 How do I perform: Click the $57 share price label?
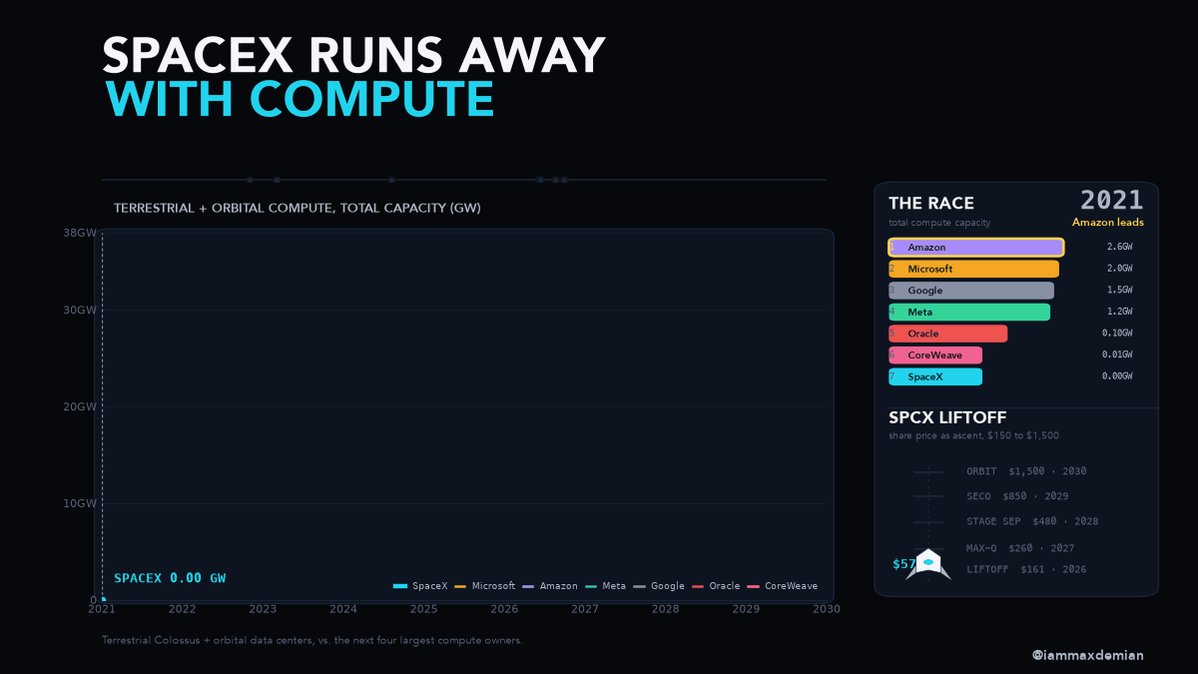[x=904, y=564]
